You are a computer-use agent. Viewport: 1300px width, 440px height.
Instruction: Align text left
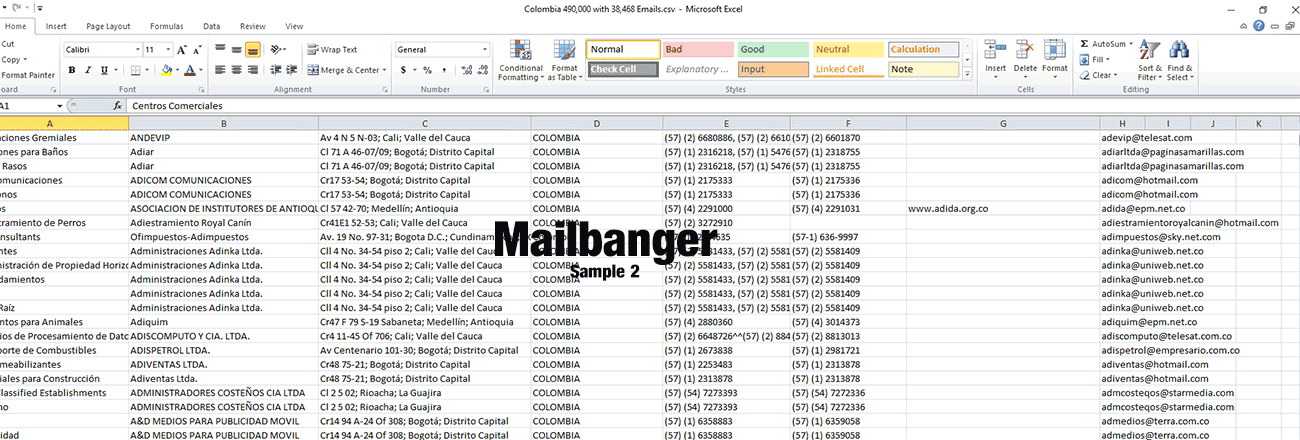click(x=221, y=70)
